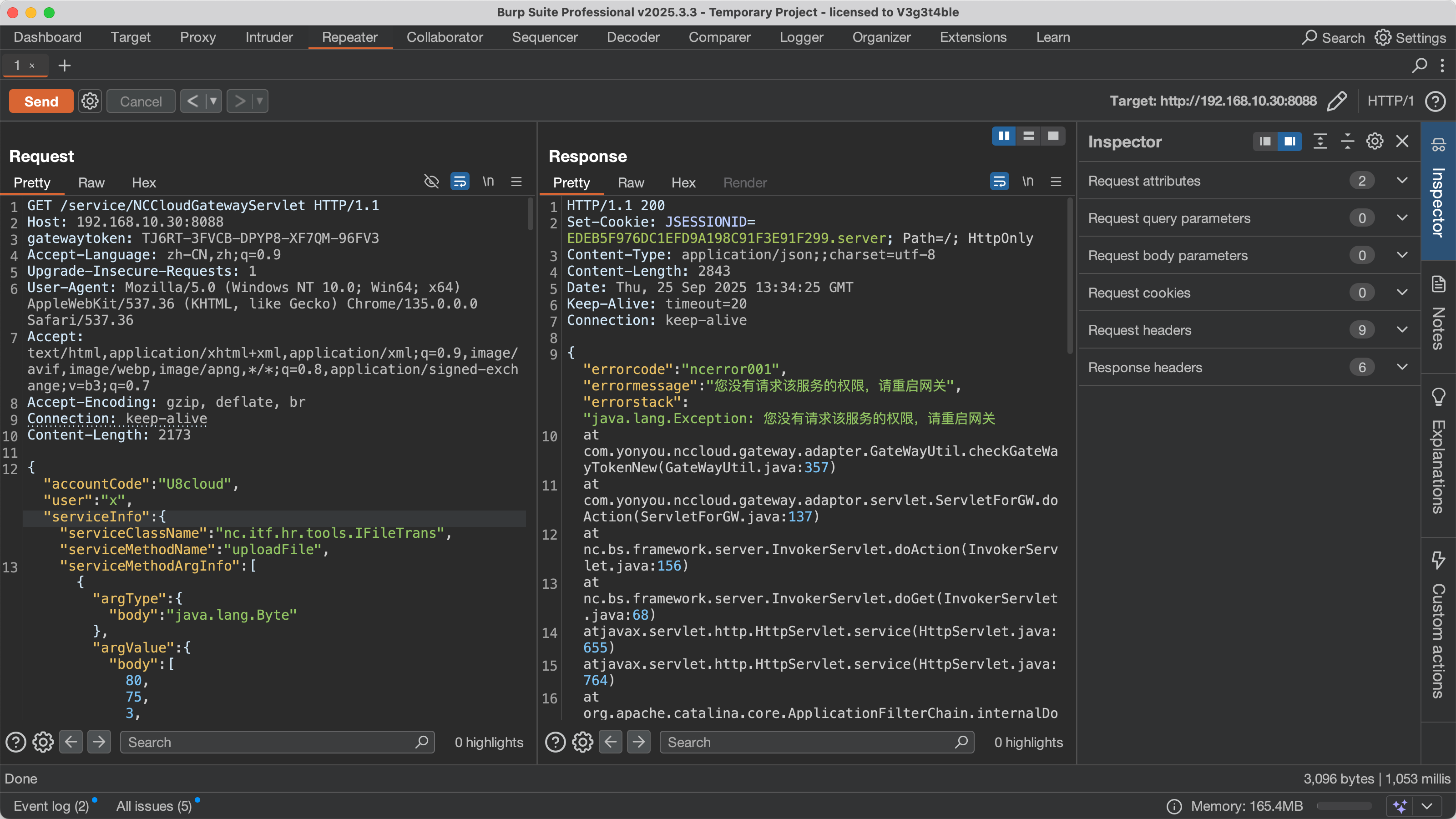This screenshot has width=1456, height=819.
Task: Select the side-by-side response layout toggle
Action: click(1004, 136)
